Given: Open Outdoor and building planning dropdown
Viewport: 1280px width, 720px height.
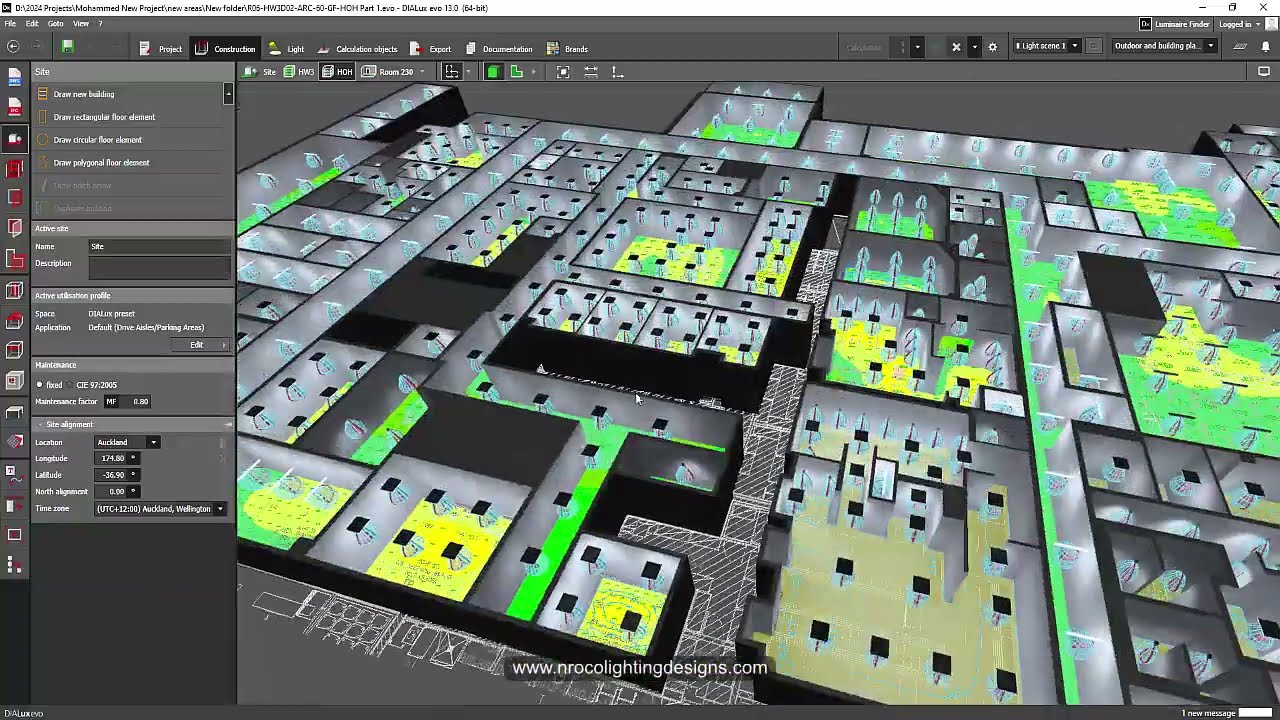Looking at the screenshot, I should (1164, 46).
